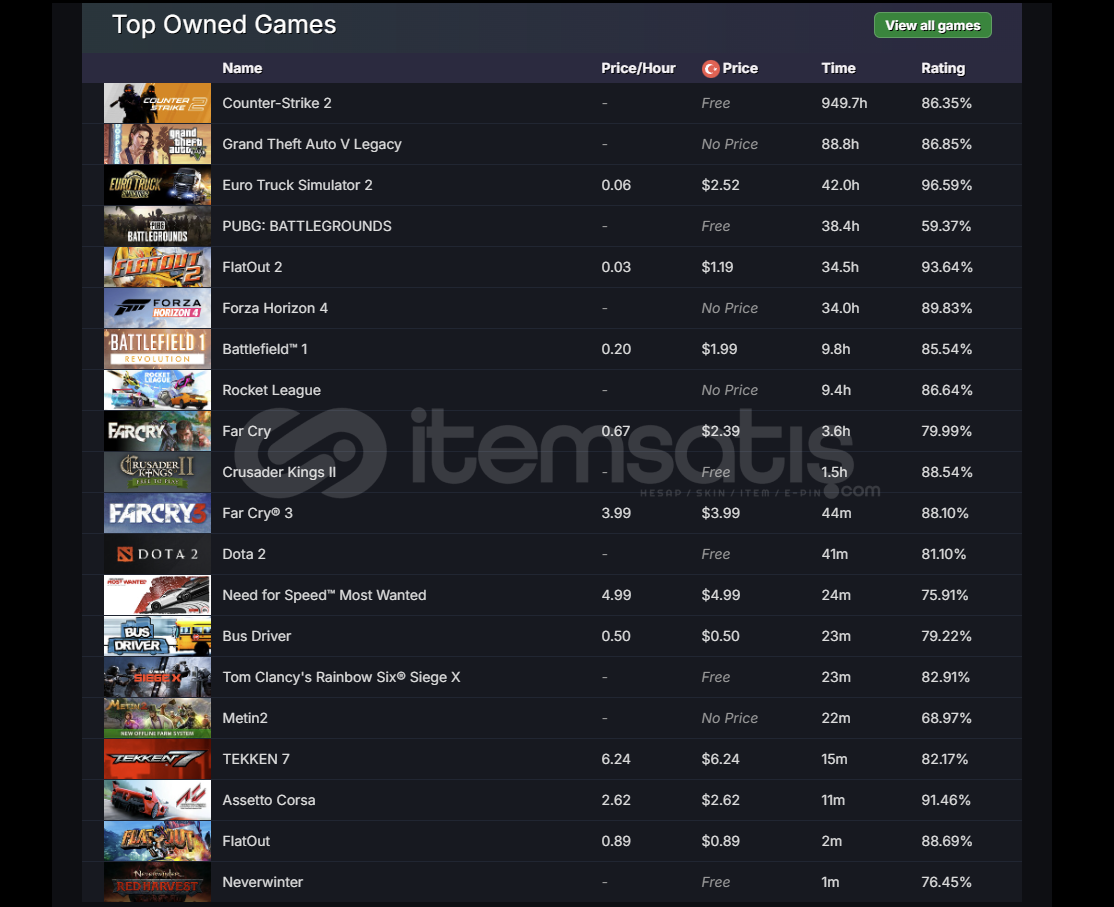Open the Bus Driver thumbnail
The height and width of the screenshot is (907, 1114).
coord(157,636)
